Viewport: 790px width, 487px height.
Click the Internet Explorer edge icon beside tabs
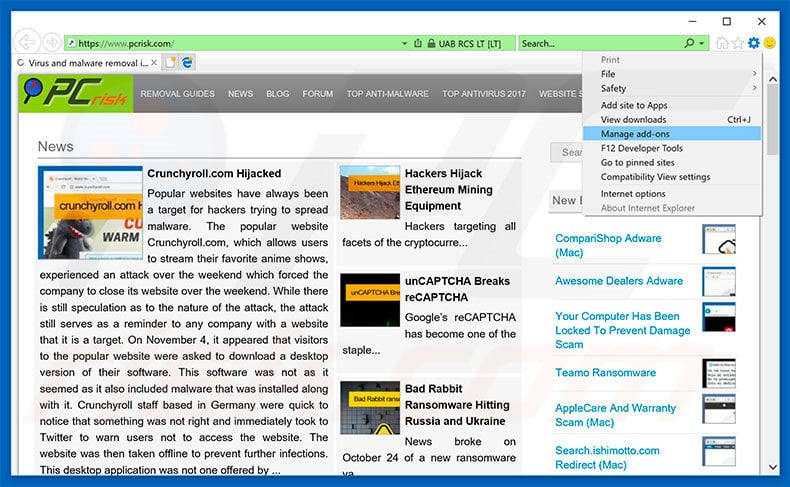coord(187,62)
